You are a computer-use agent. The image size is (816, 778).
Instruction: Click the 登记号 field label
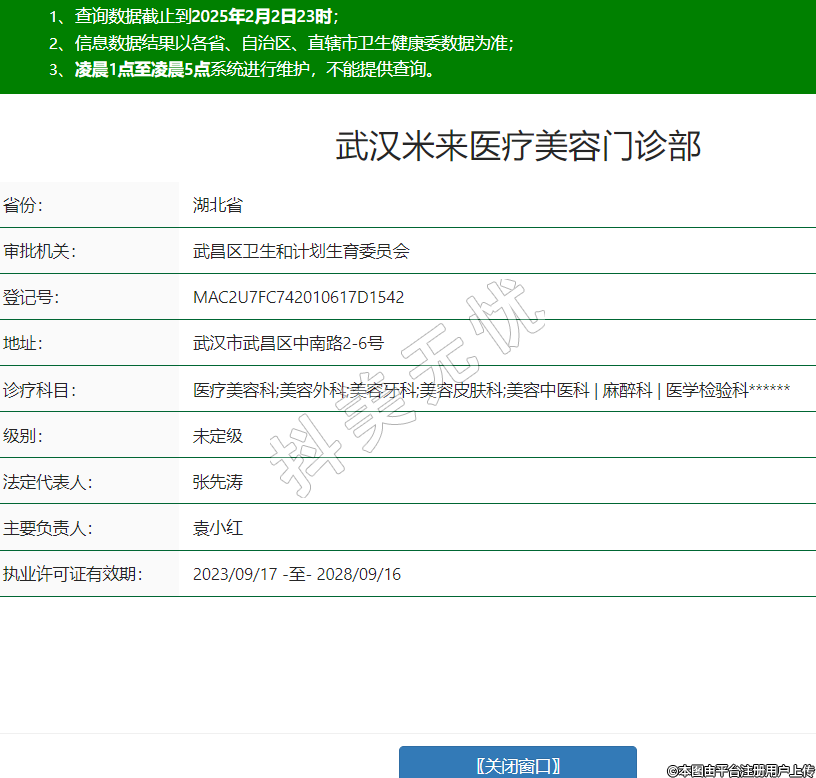(31, 298)
